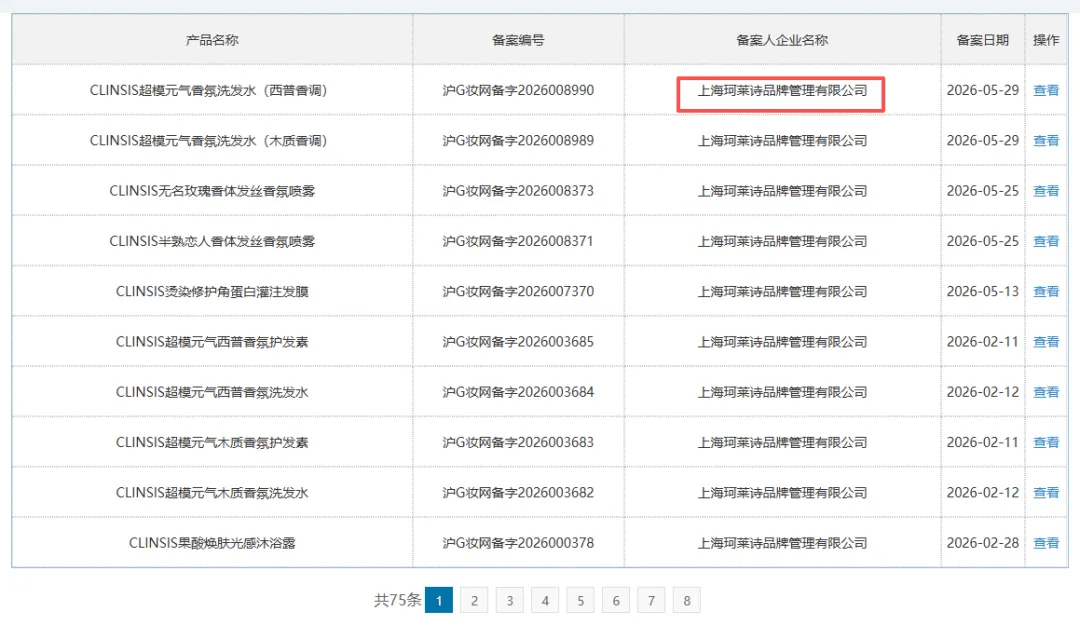This screenshot has width=1080, height=625.
Task: Select product CLINSIS果酸焕肤光感沐浴露
Action: [212, 543]
